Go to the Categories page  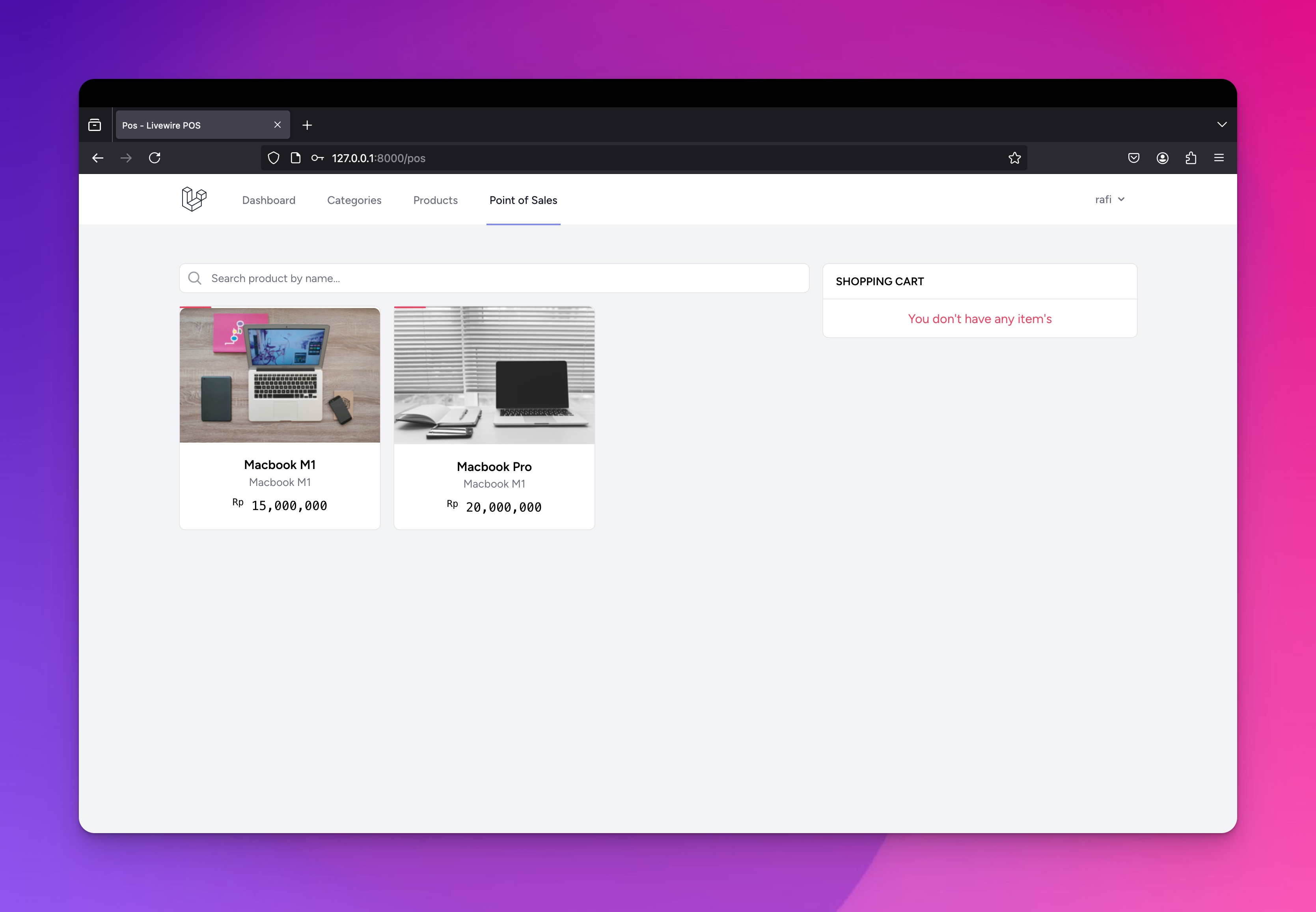pyautogui.click(x=354, y=200)
